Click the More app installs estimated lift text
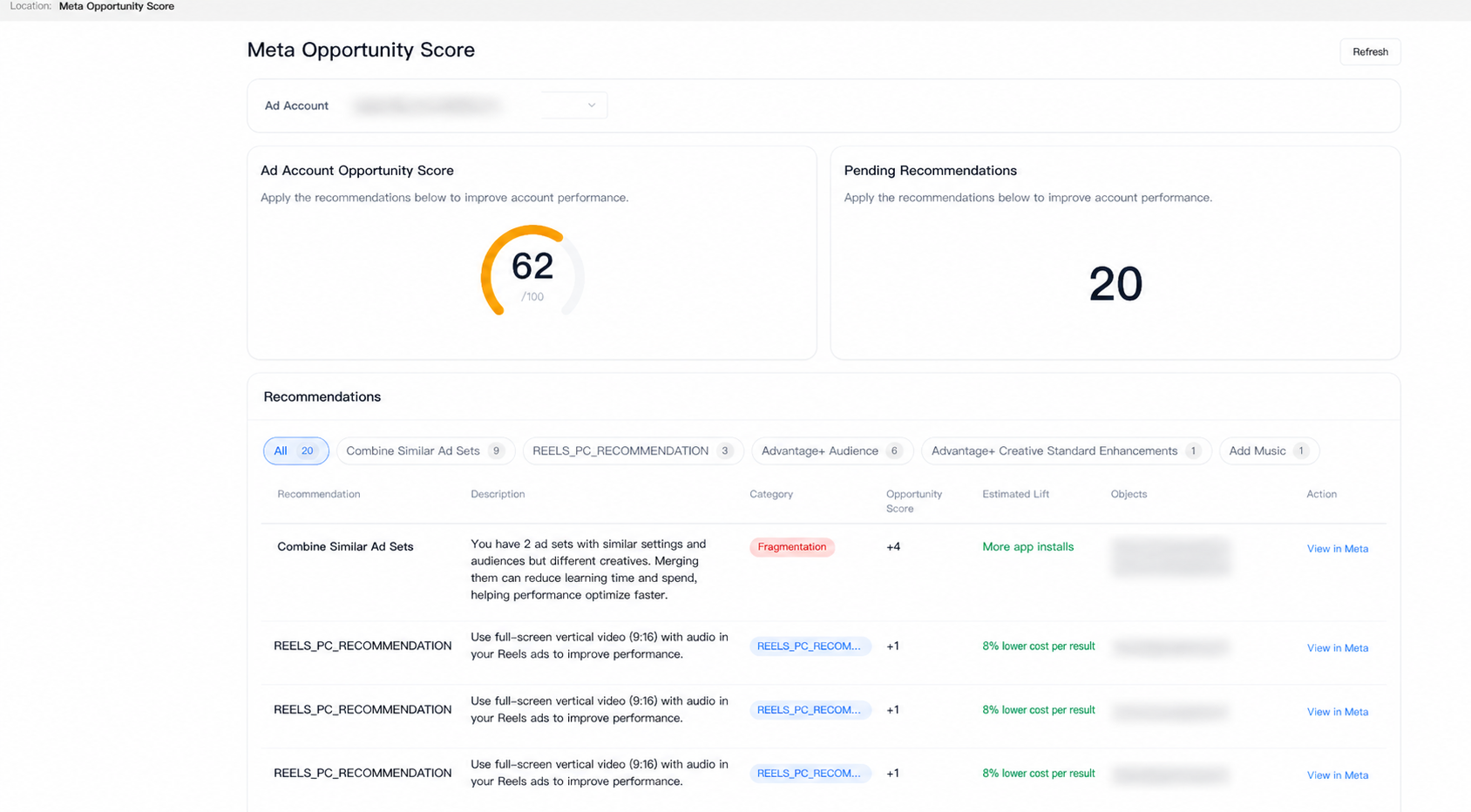Viewport: 1471px width, 812px height. (x=1028, y=546)
